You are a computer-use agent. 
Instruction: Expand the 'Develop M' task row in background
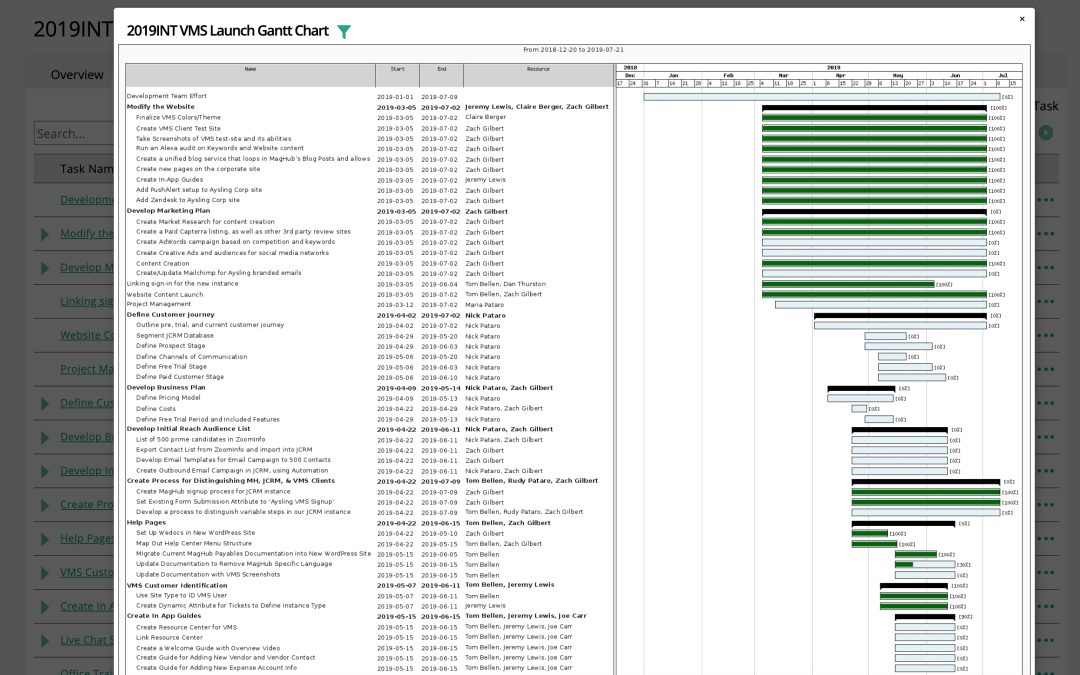point(45,268)
